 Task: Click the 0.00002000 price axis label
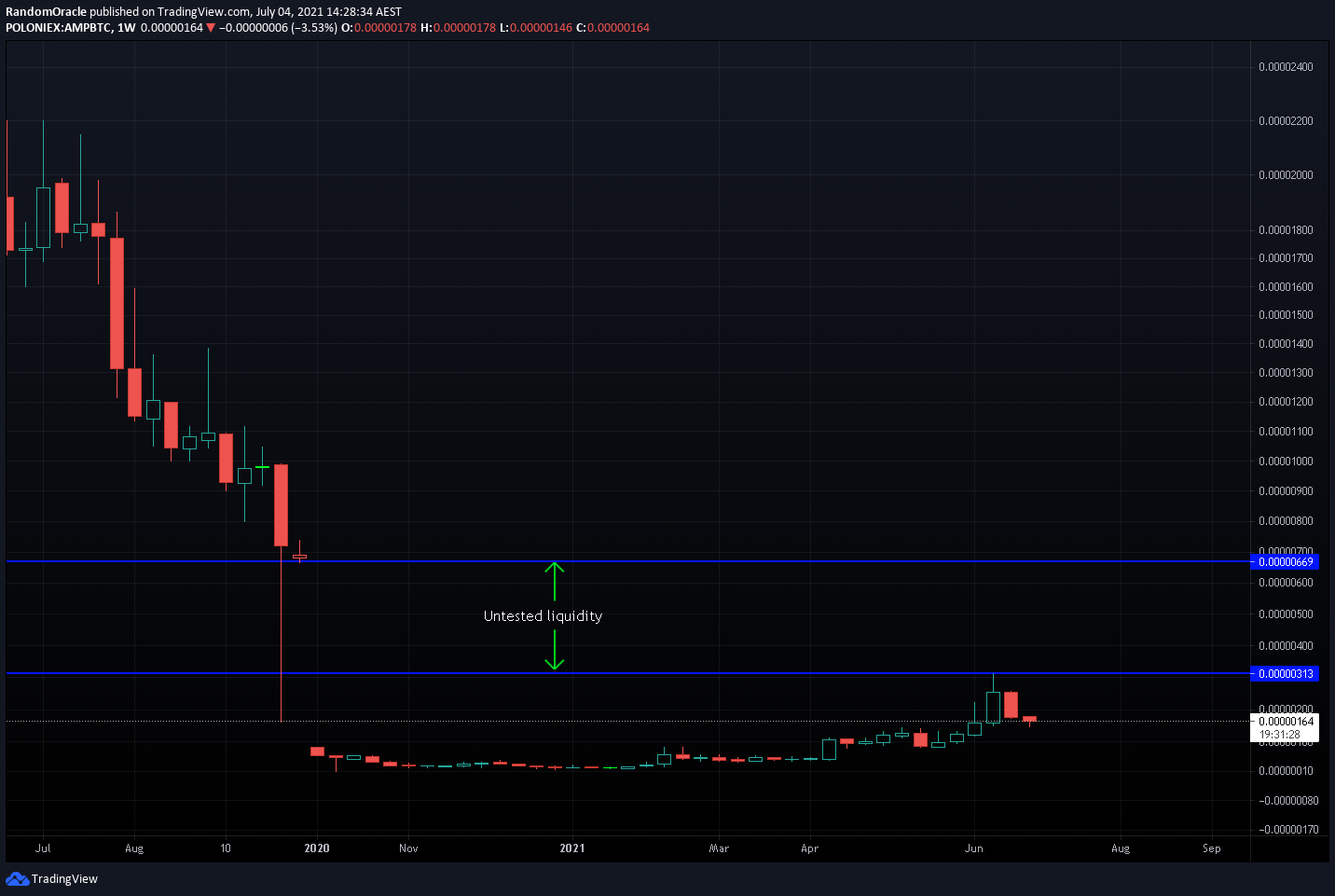(x=1286, y=175)
